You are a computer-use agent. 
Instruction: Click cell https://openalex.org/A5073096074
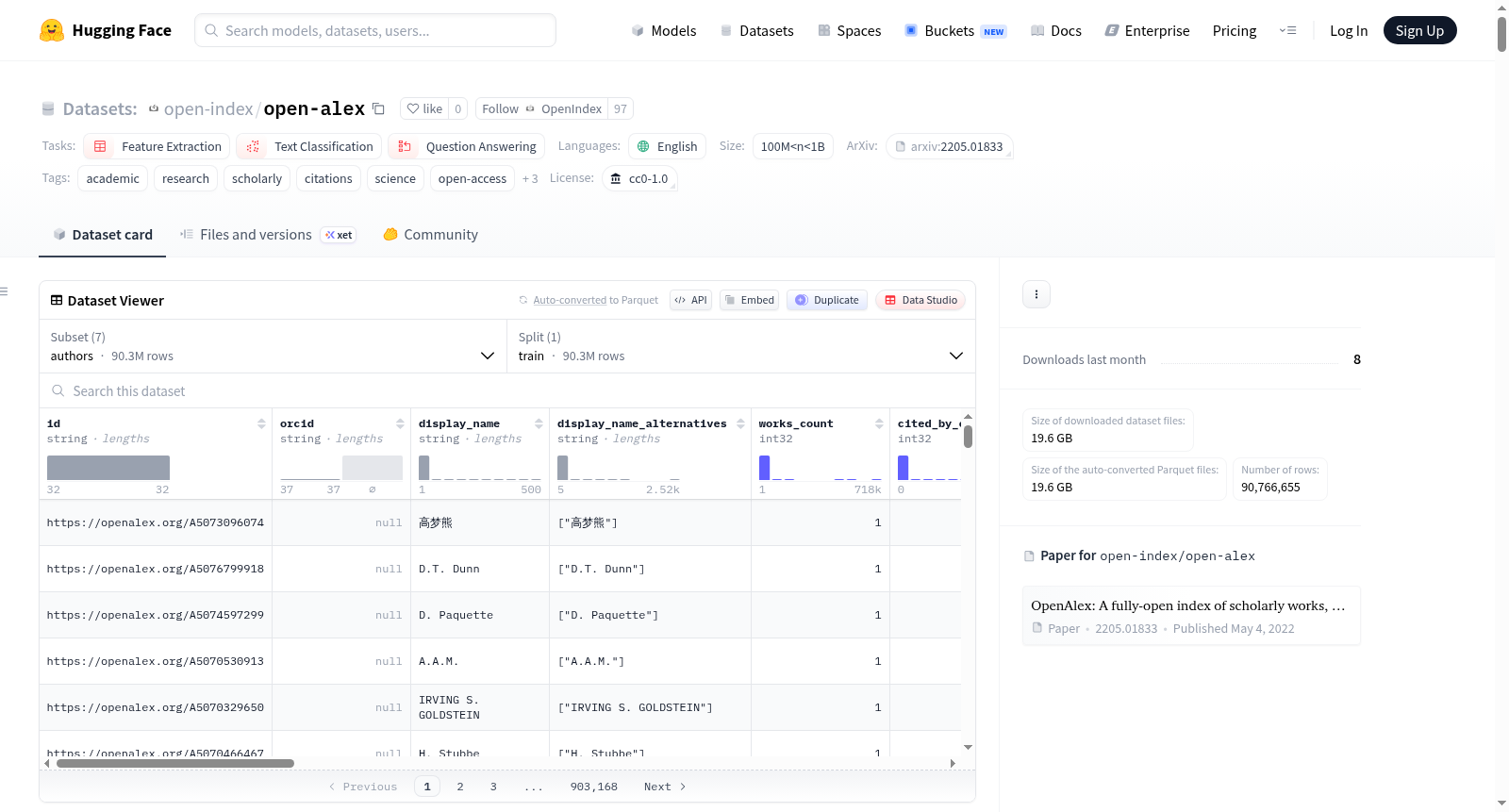coord(156,522)
